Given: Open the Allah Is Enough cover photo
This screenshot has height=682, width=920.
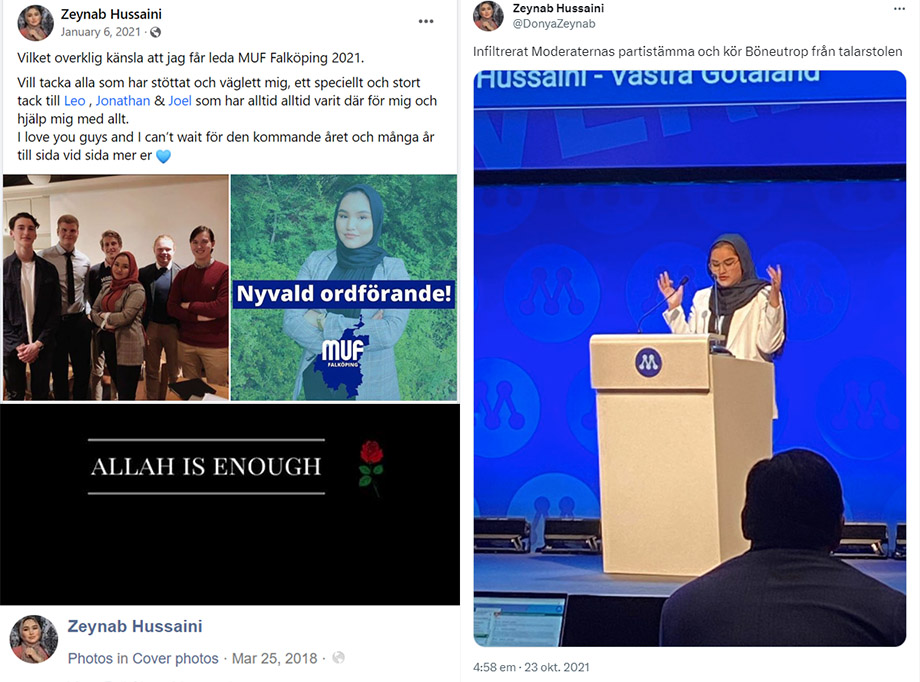Looking at the screenshot, I should click(x=229, y=504).
